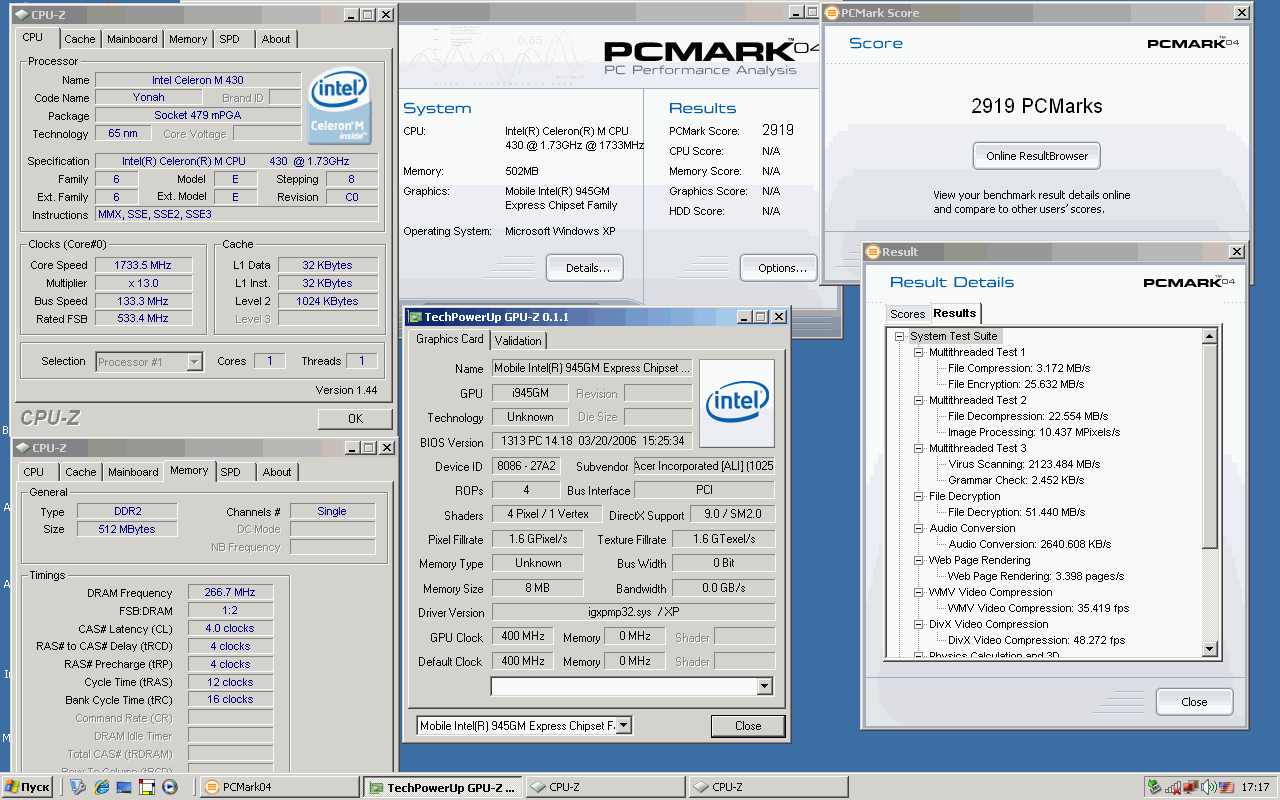Open the Cache tab beside active CPU tab
The width and height of the screenshot is (1280, 800).
(80, 39)
